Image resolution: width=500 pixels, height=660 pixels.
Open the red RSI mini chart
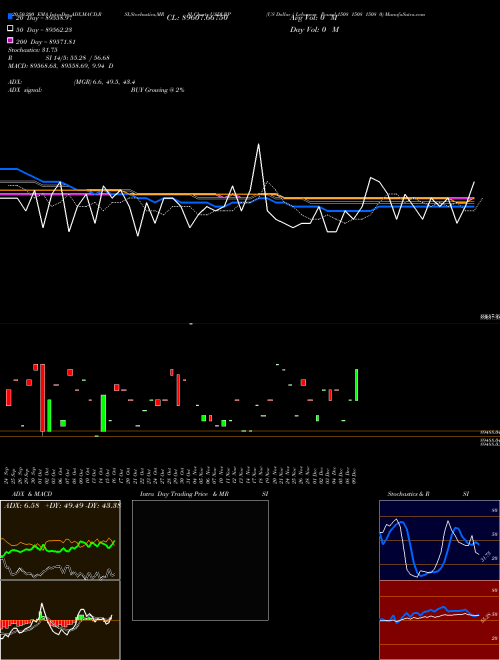coord(439,620)
